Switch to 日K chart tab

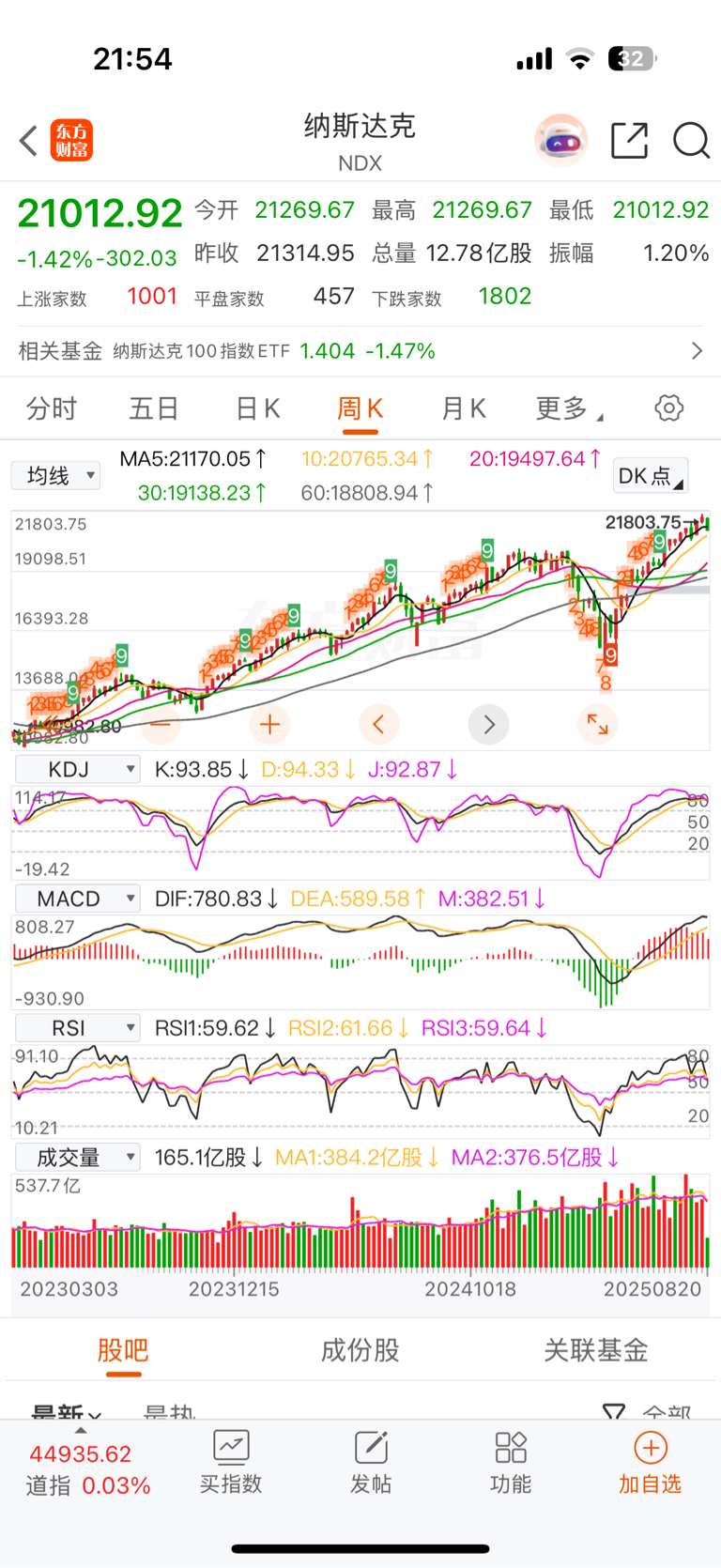coord(257,408)
